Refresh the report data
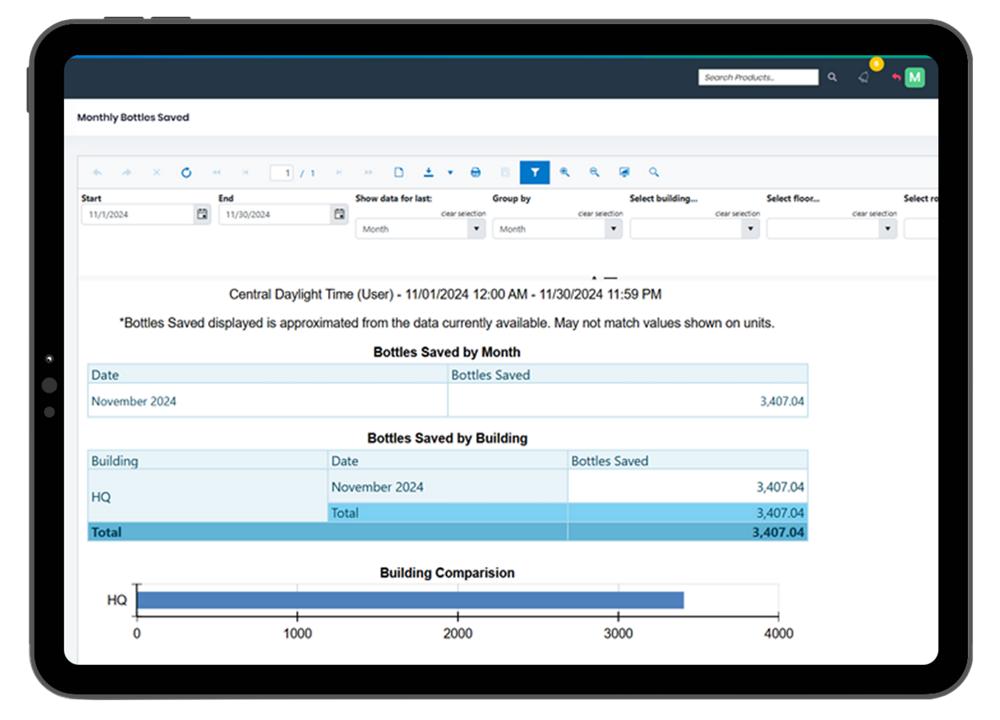The image size is (1000, 720). (x=187, y=172)
